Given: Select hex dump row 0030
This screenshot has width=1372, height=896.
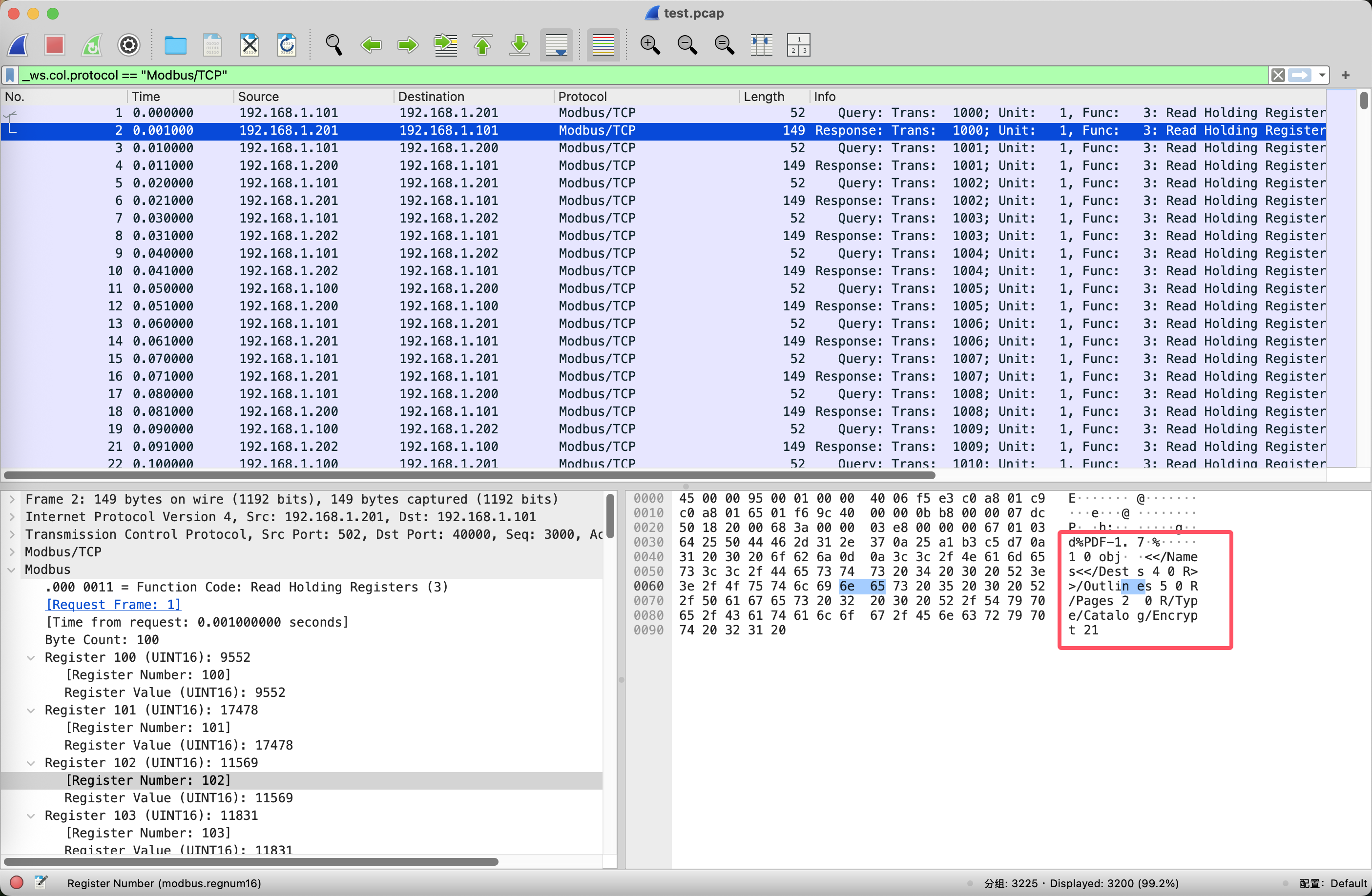Looking at the screenshot, I should coord(862,542).
